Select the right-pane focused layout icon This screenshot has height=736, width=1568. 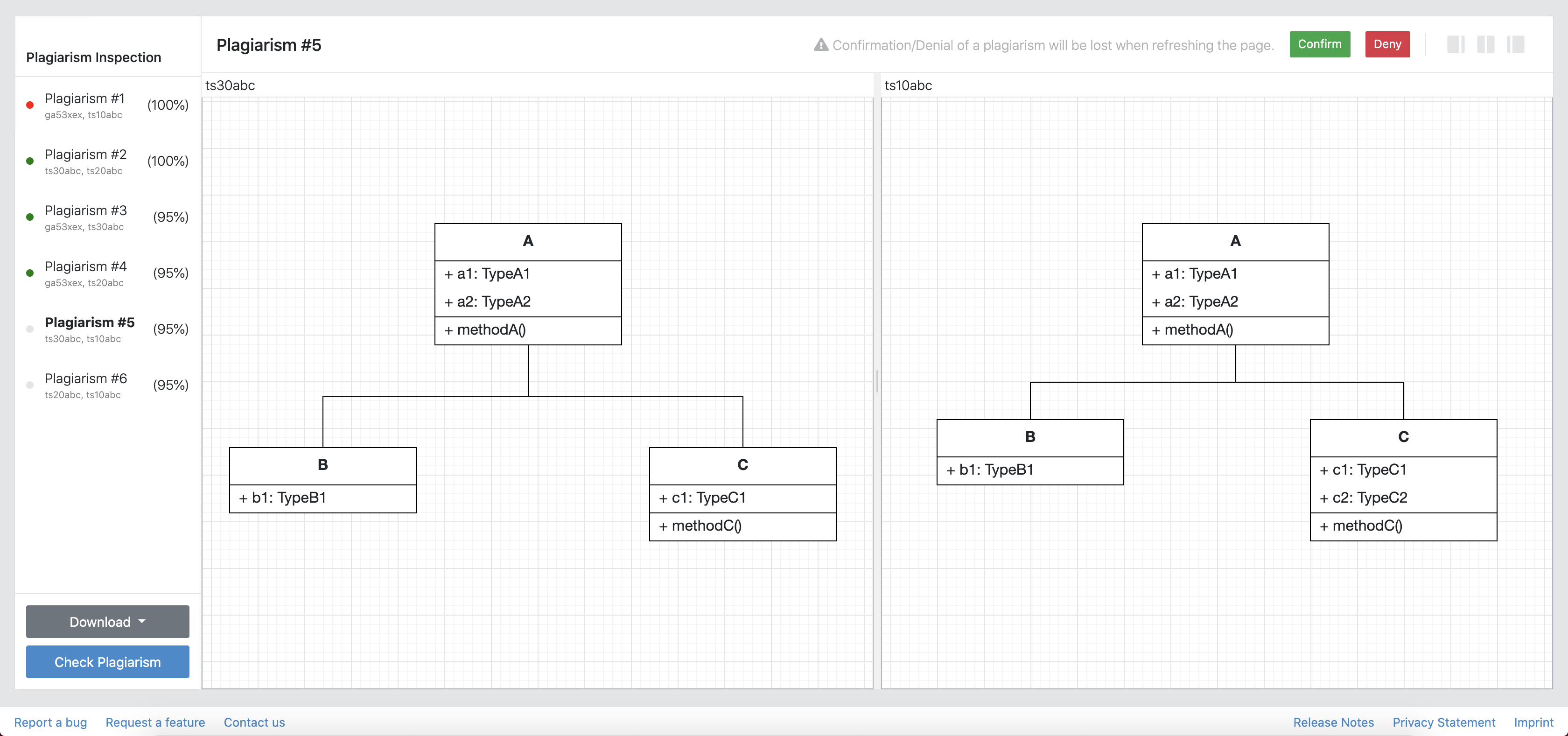pyautogui.click(x=1515, y=44)
